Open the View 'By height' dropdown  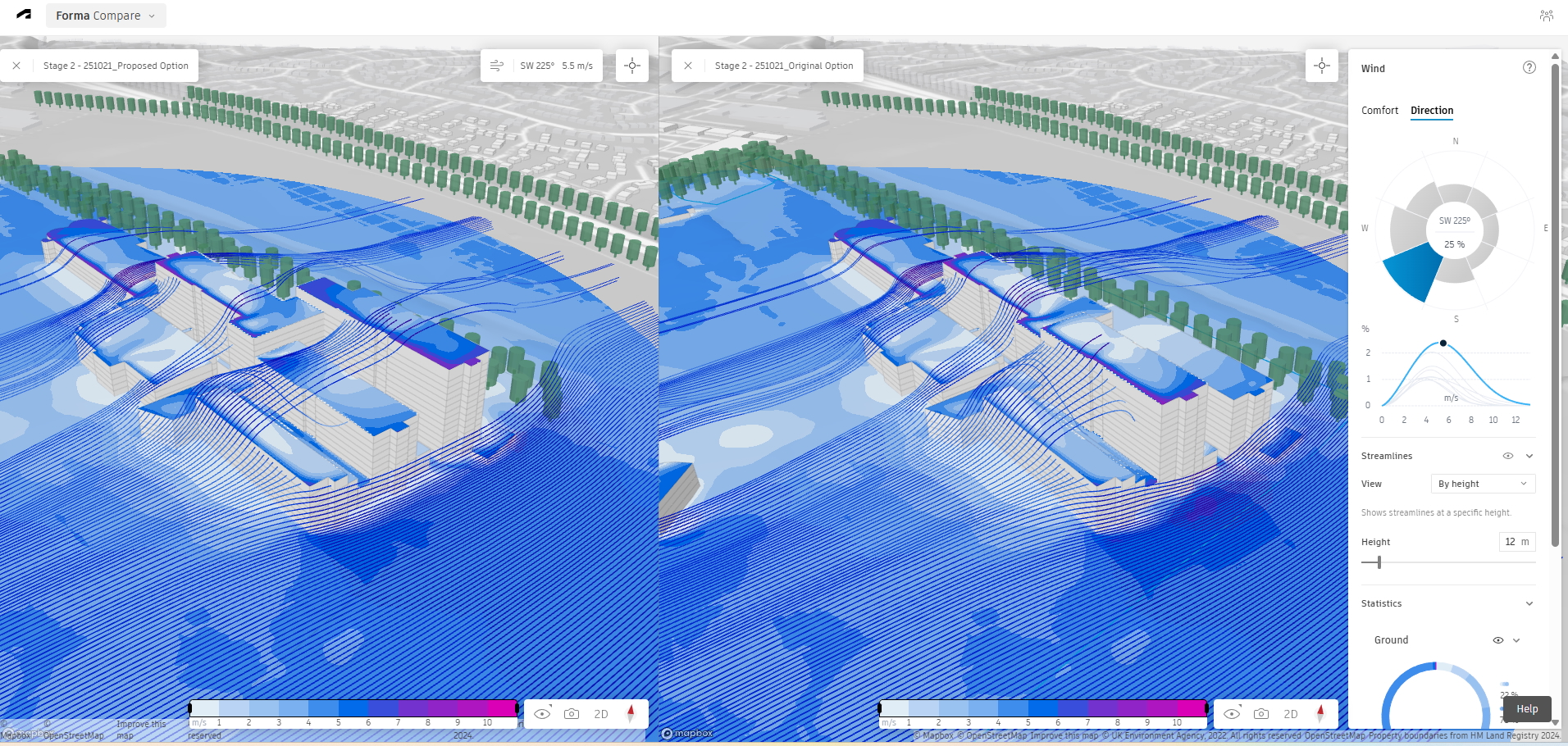(1482, 484)
